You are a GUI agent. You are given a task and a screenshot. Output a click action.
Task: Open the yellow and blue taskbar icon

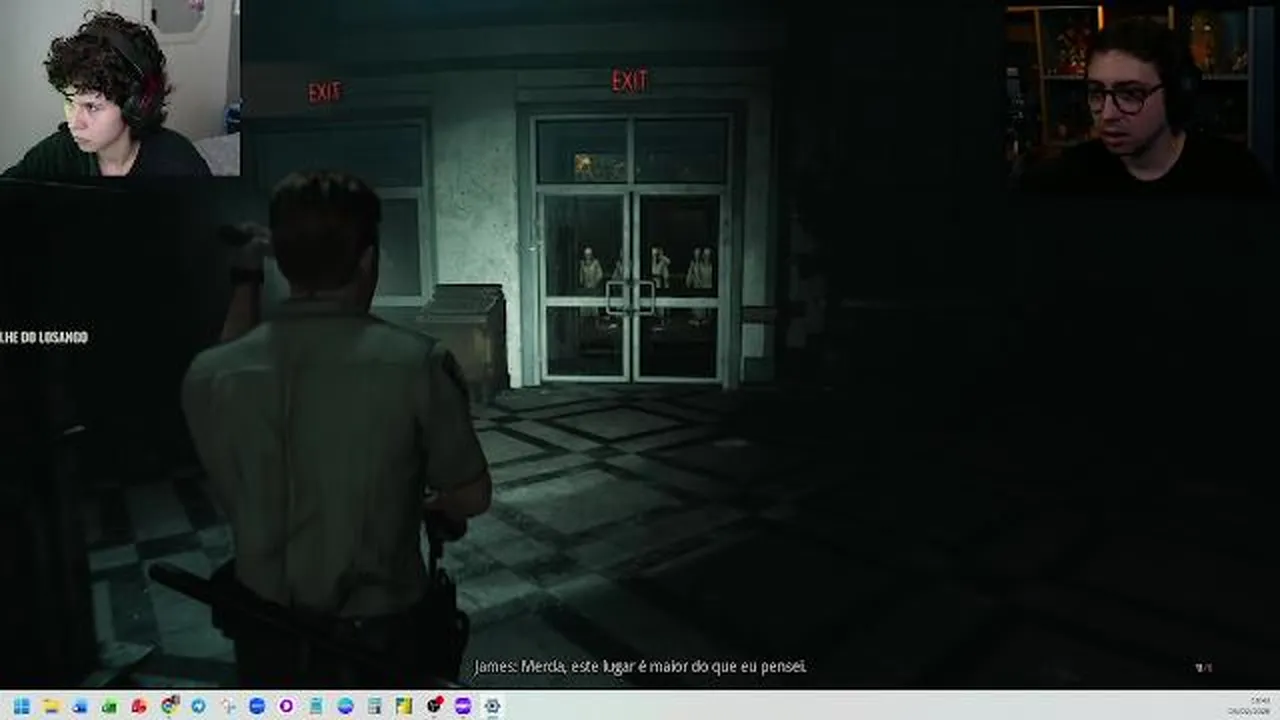(x=404, y=706)
